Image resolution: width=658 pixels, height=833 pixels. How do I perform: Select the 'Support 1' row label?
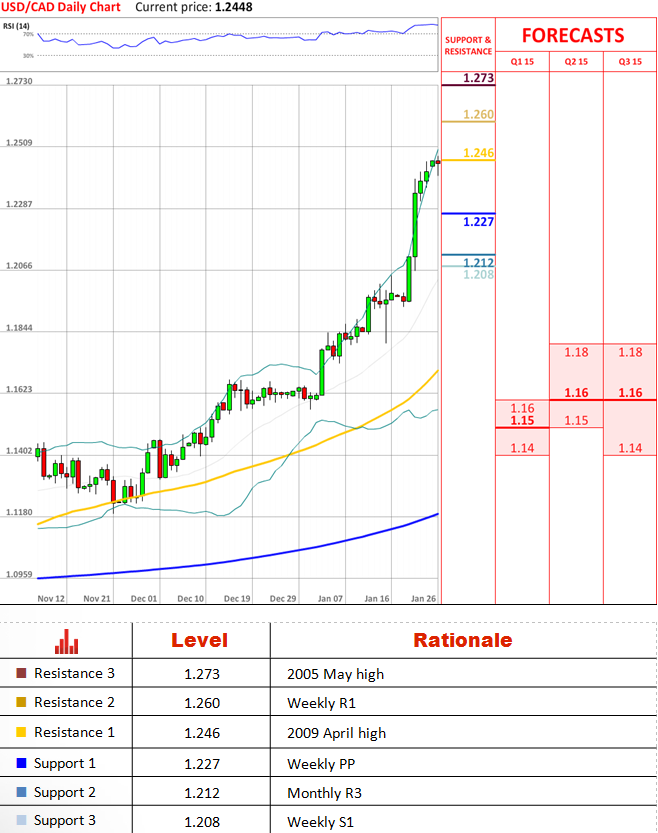point(65,763)
